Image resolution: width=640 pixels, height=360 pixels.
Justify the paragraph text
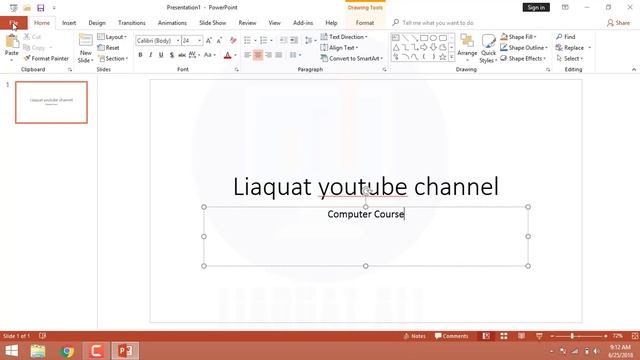tap(279, 55)
